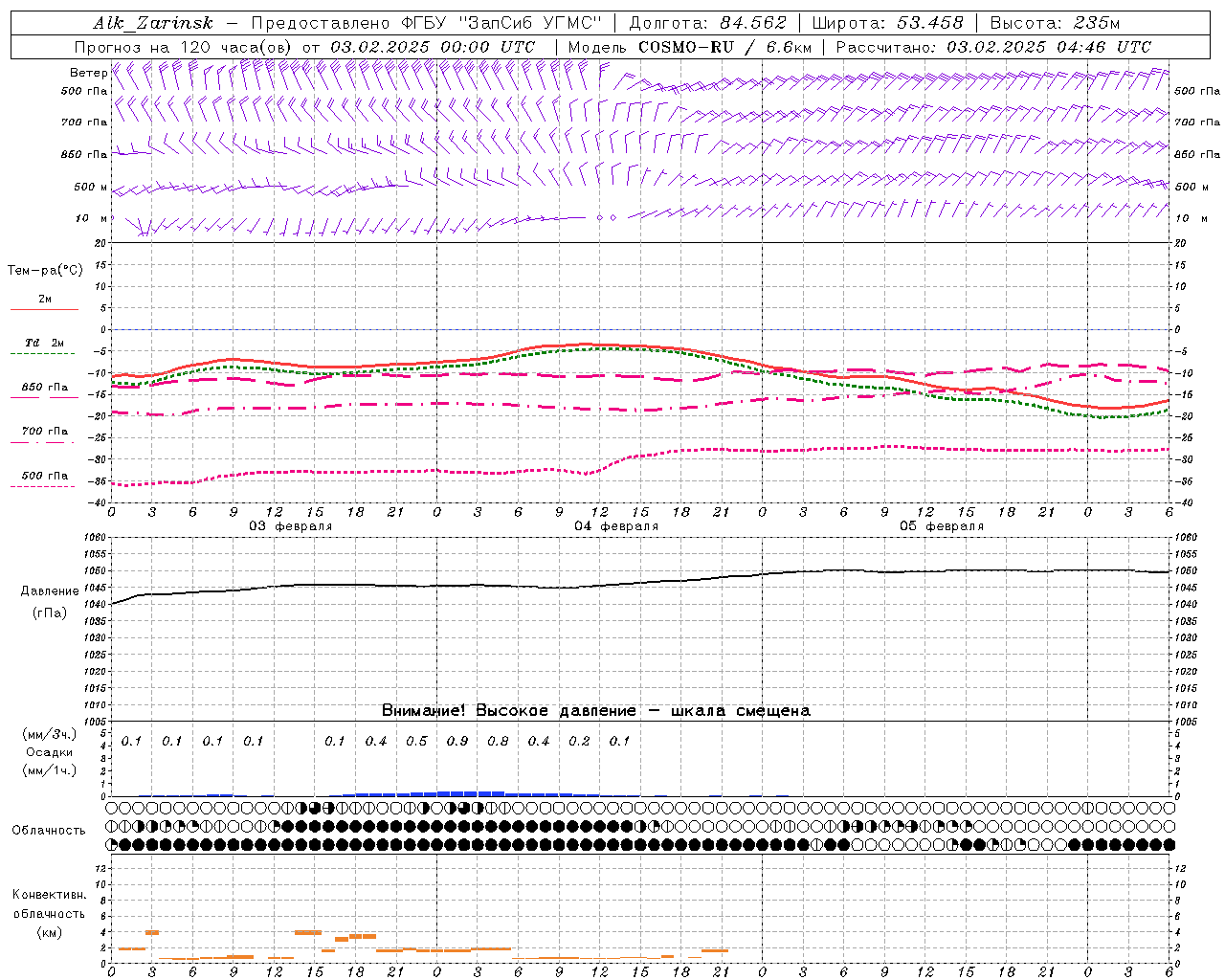Select the 'Долгота: 84.562' header value
This screenshot has width=1225, height=980.
[x=707, y=23]
